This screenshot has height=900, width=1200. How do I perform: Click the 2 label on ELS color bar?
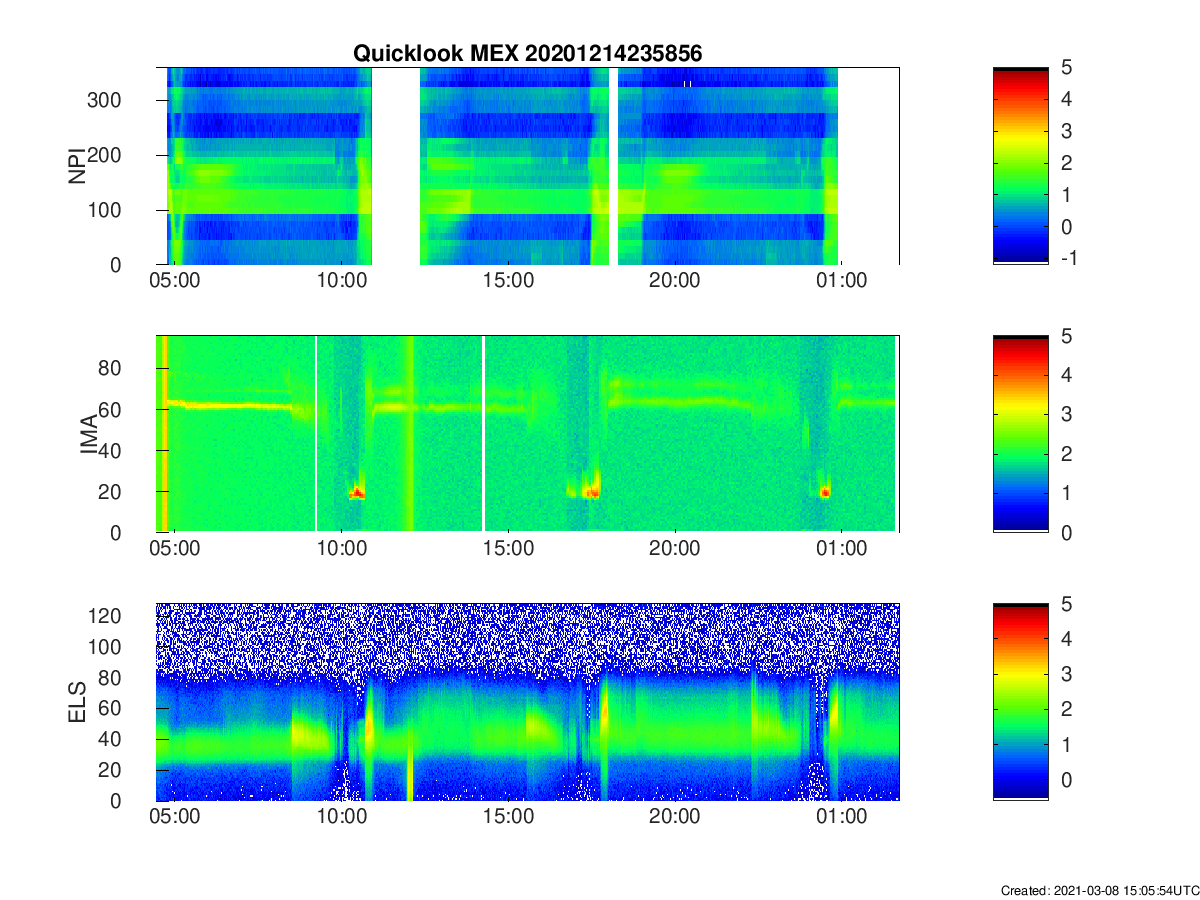click(1066, 710)
